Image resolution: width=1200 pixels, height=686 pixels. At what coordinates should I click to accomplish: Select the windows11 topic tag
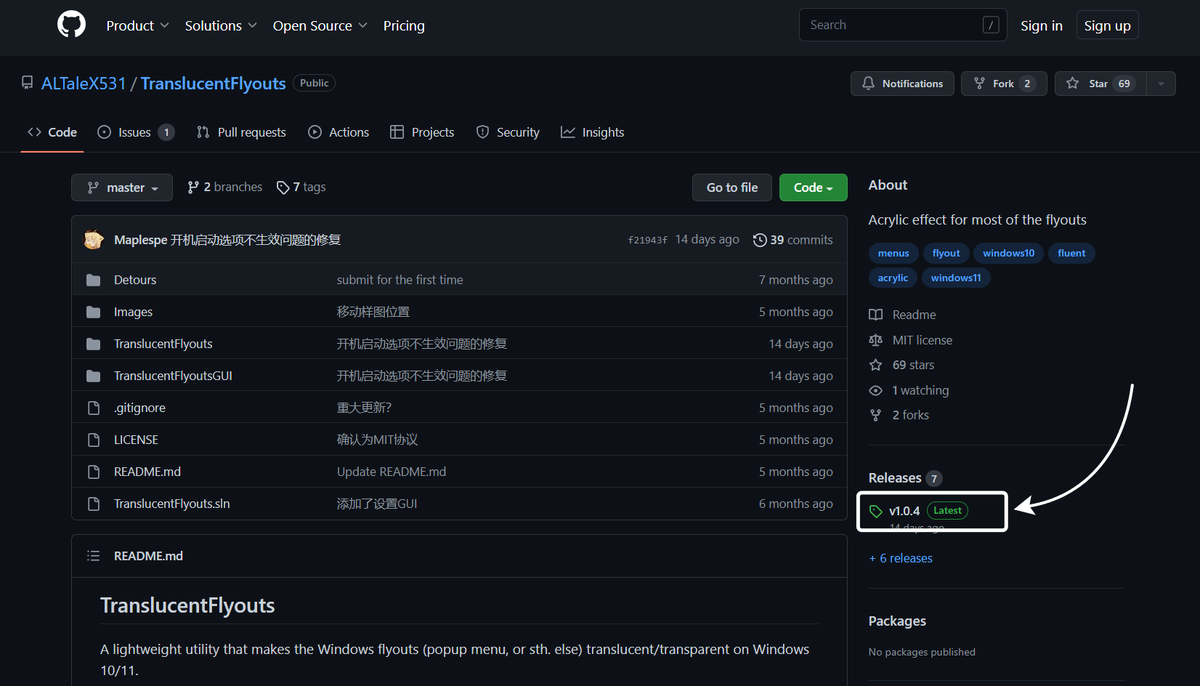(x=955, y=278)
